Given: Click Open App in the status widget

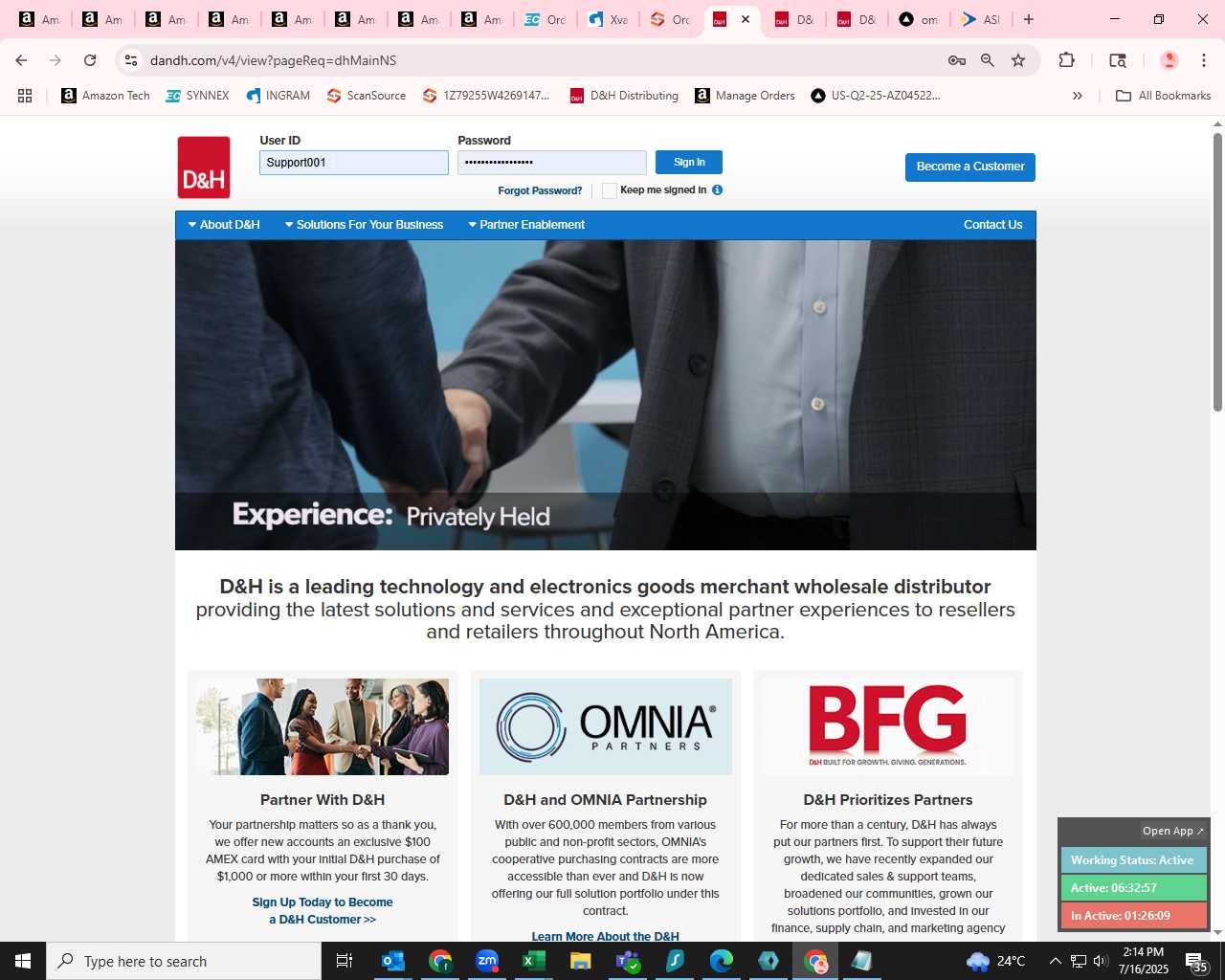Looking at the screenshot, I should 1172,831.
